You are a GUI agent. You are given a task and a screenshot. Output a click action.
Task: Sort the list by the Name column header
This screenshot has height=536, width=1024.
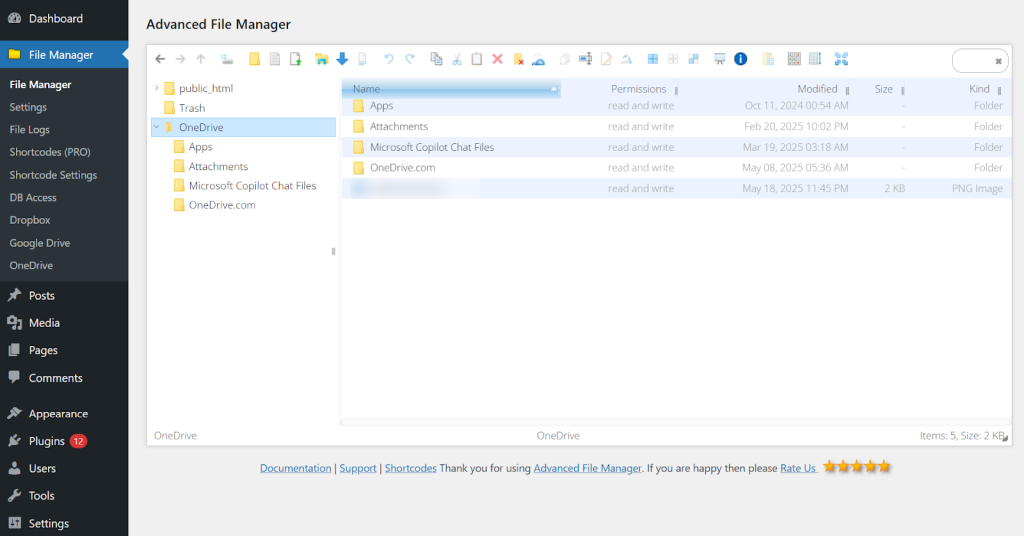coord(451,89)
